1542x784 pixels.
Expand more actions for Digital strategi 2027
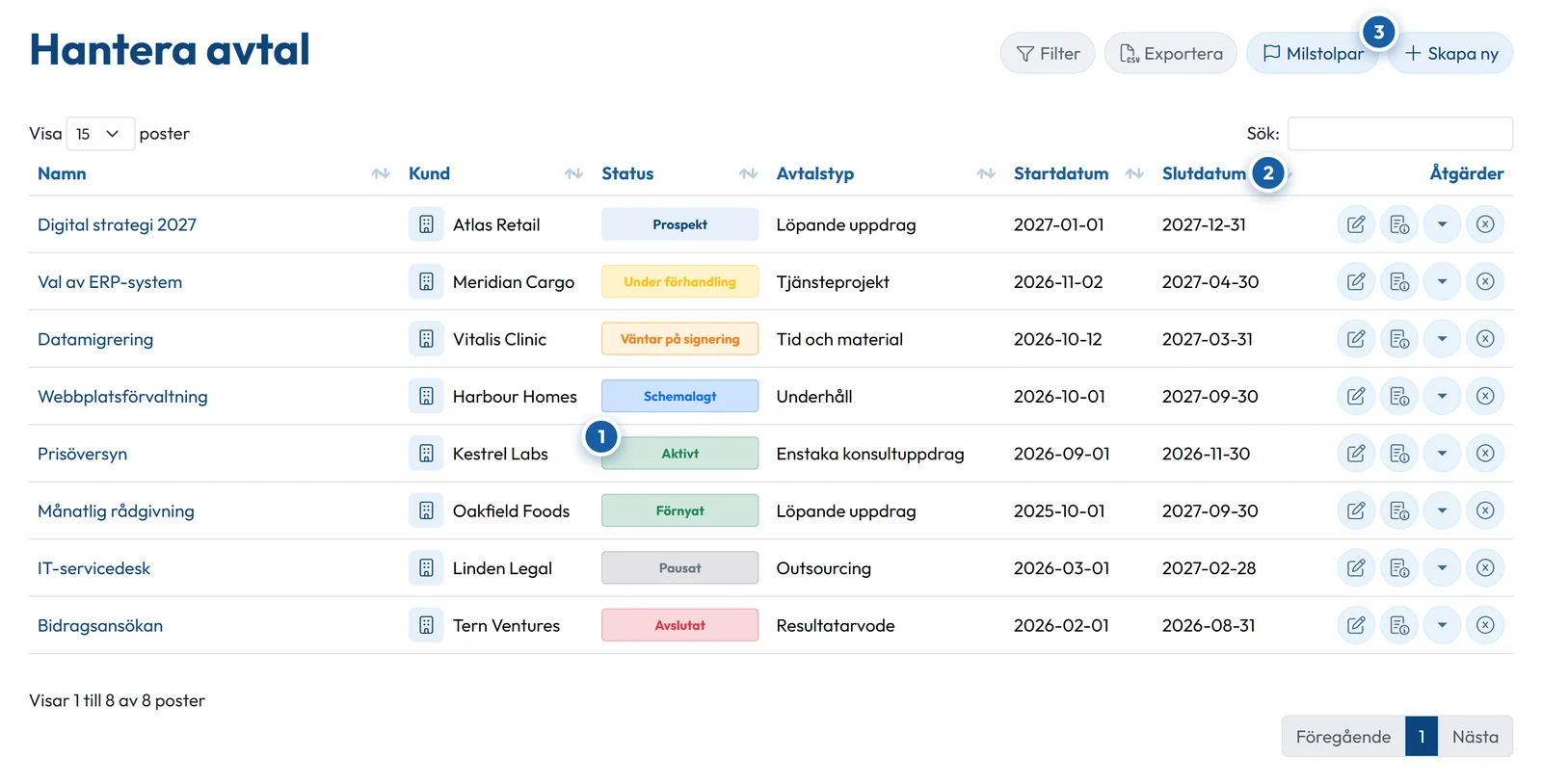1442,224
